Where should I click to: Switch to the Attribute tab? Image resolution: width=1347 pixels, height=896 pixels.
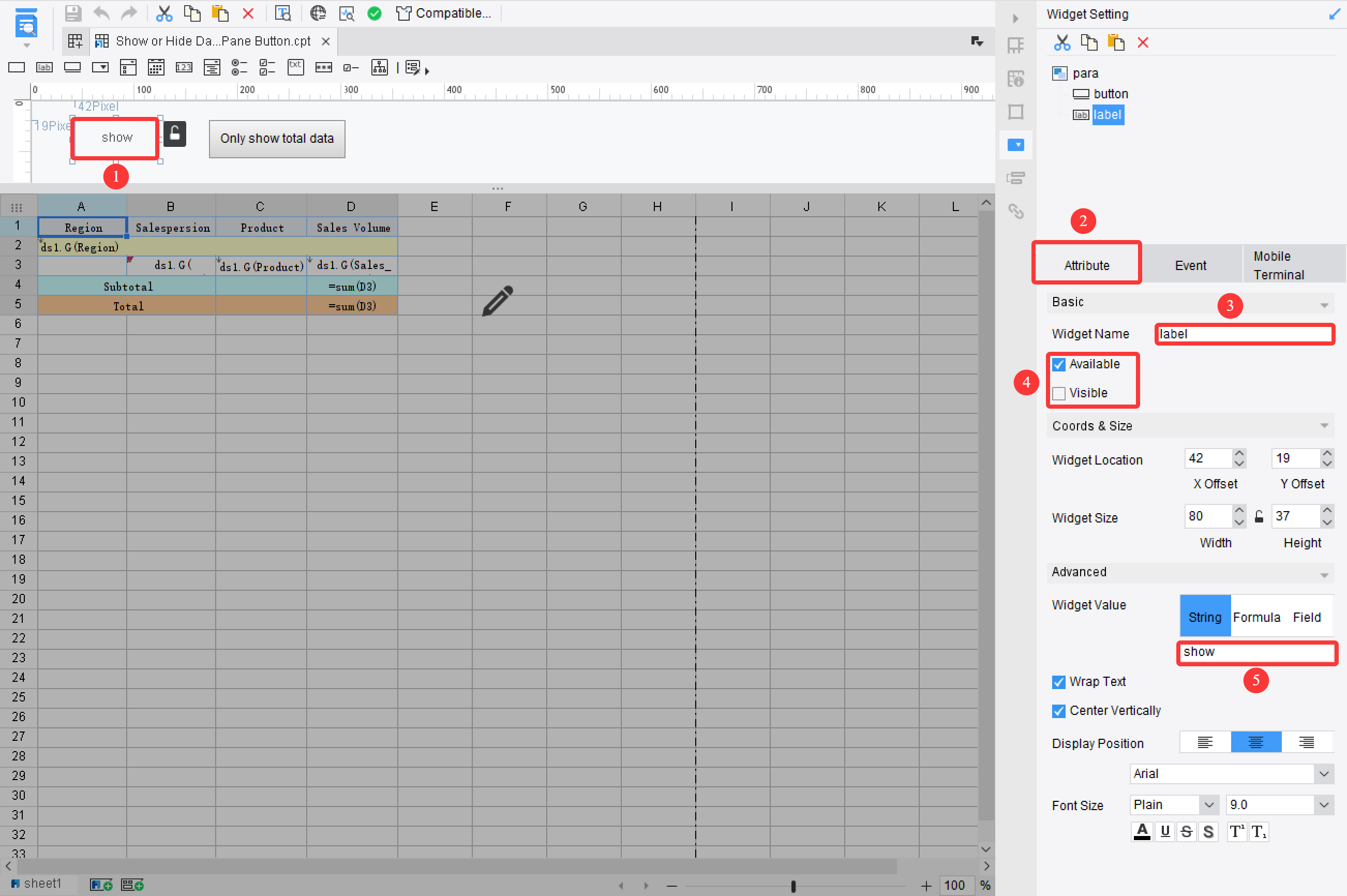coord(1086,265)
